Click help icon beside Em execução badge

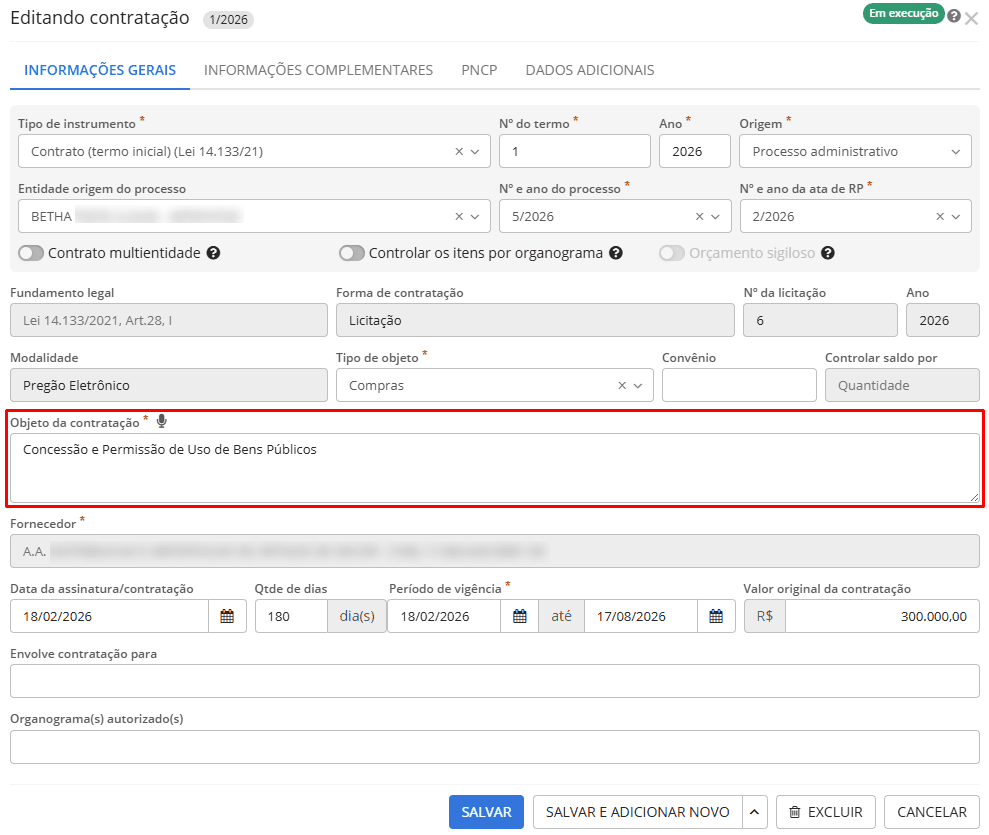click(x=954, y=16)
